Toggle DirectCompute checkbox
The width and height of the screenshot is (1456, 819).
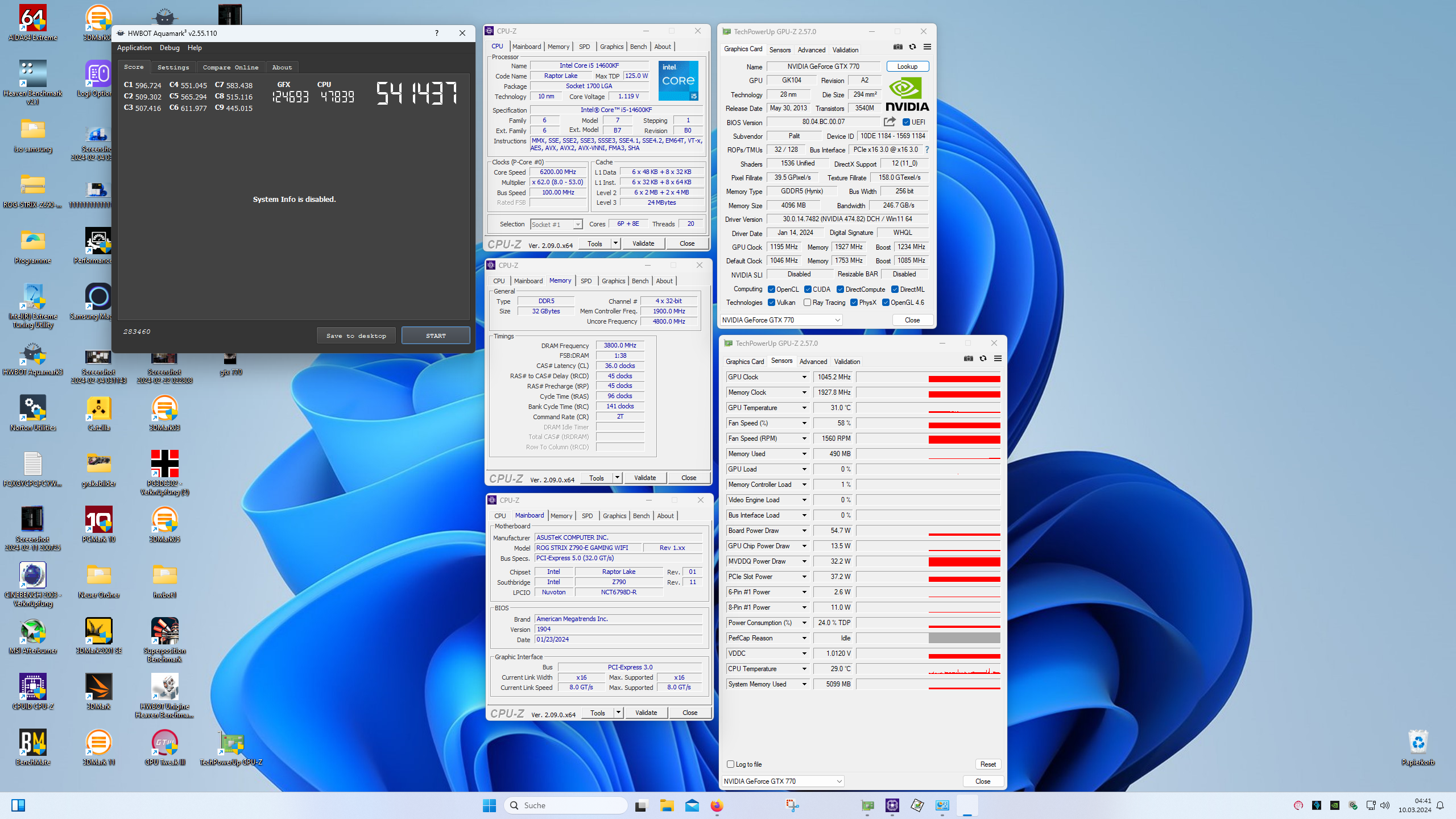pos(840,289)
